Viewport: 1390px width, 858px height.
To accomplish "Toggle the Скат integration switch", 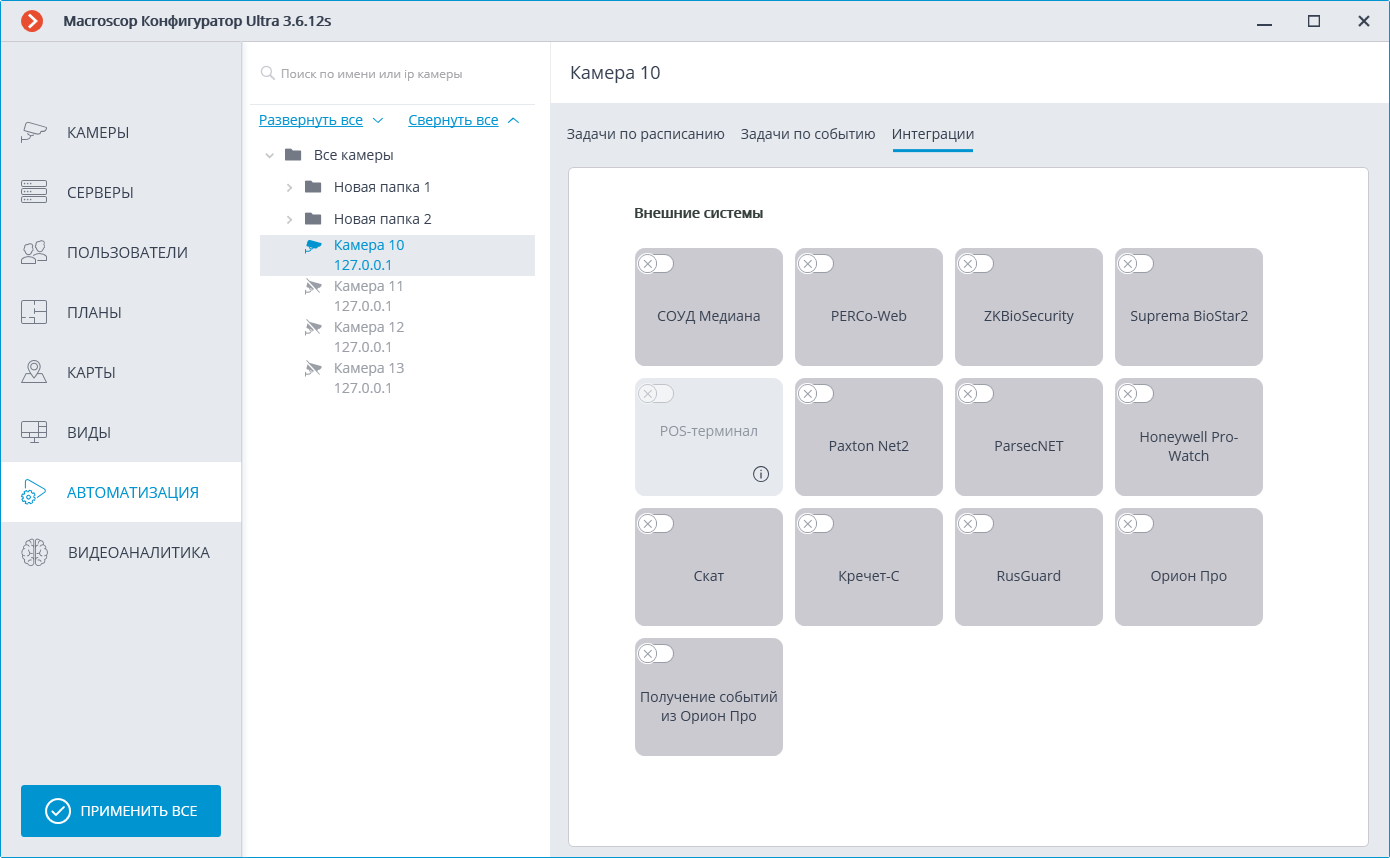I will (656, 524).
